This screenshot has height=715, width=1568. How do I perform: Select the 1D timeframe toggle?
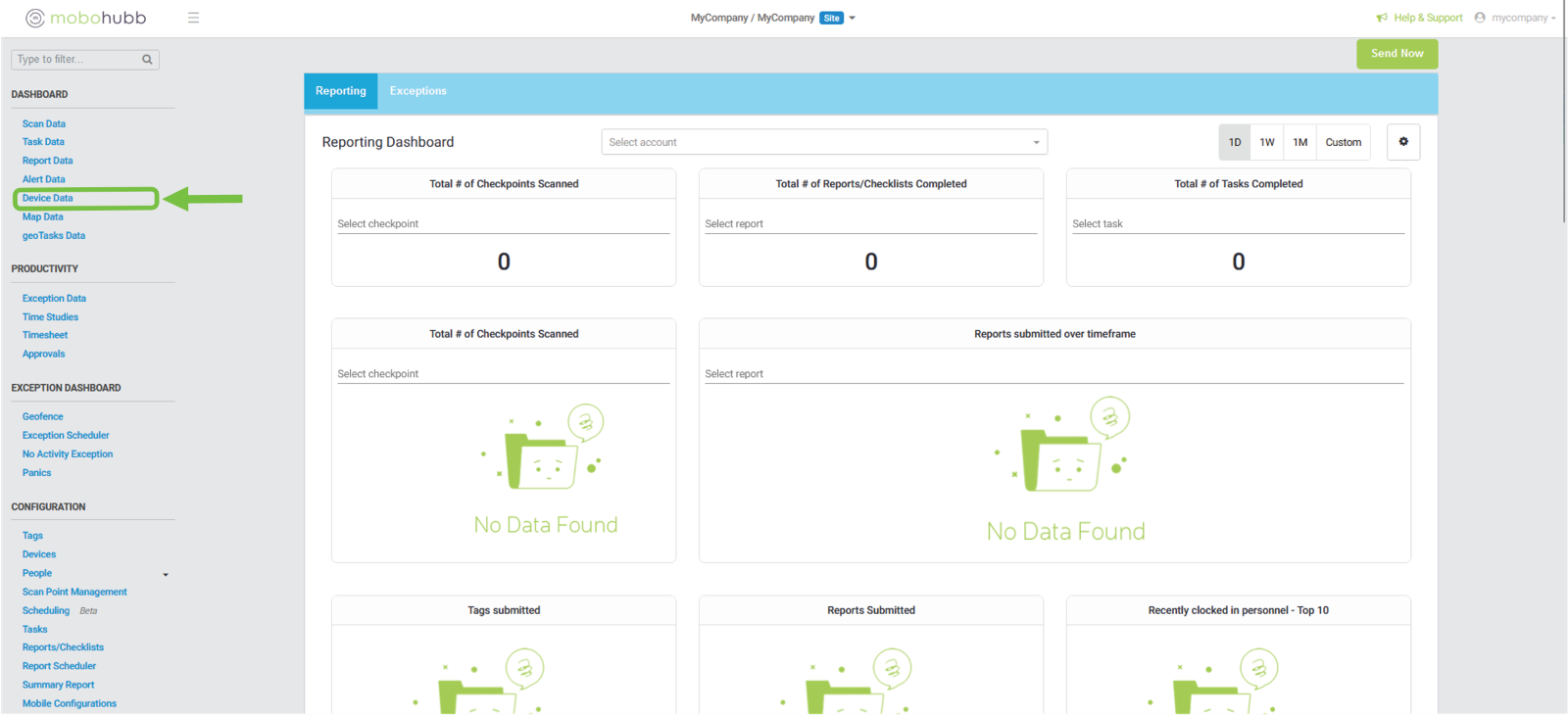coord(1235,142)
